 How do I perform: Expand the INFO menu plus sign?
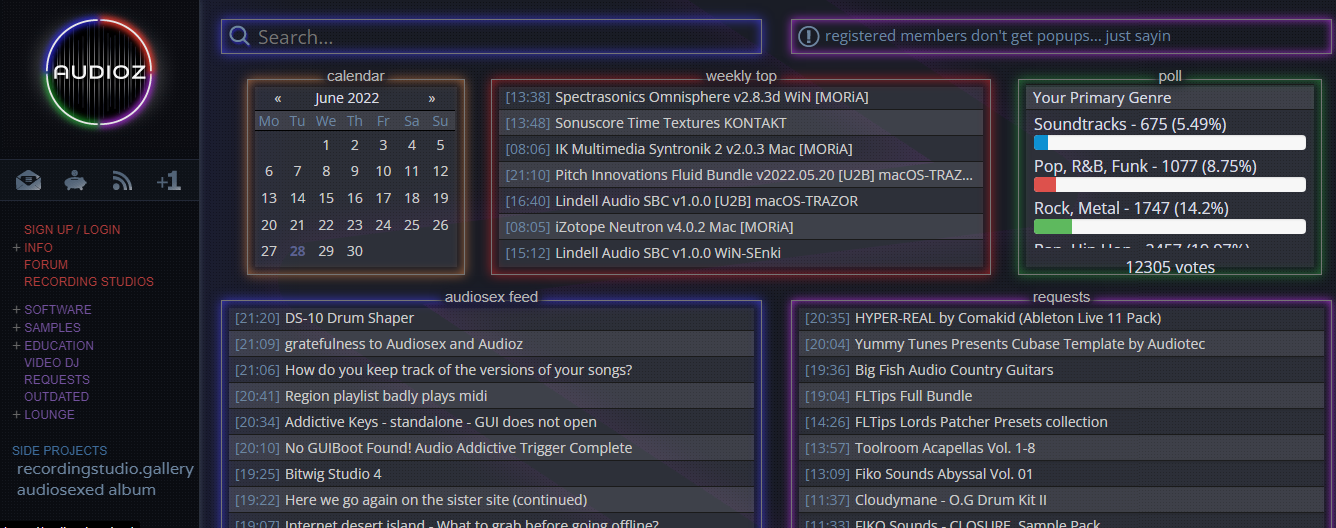(16, 247)
